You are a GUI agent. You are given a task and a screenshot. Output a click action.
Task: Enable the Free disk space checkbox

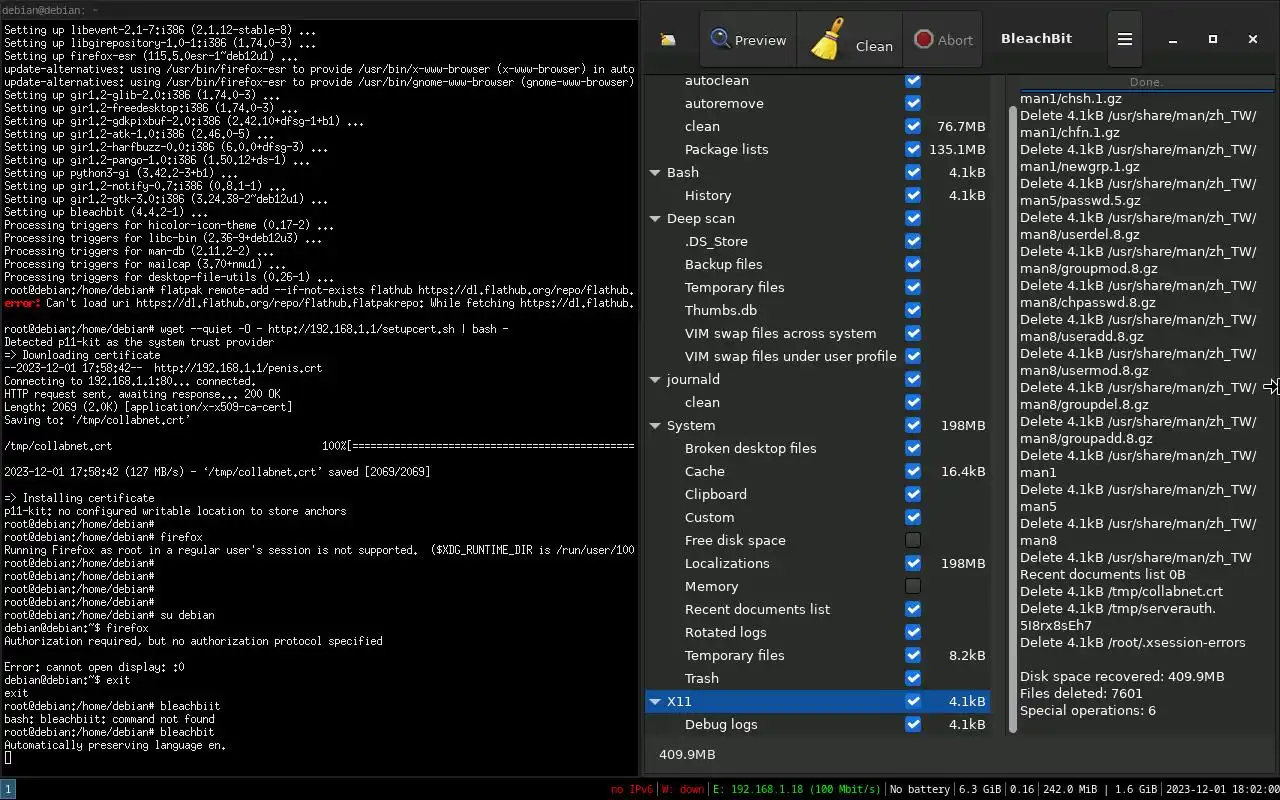913,540
